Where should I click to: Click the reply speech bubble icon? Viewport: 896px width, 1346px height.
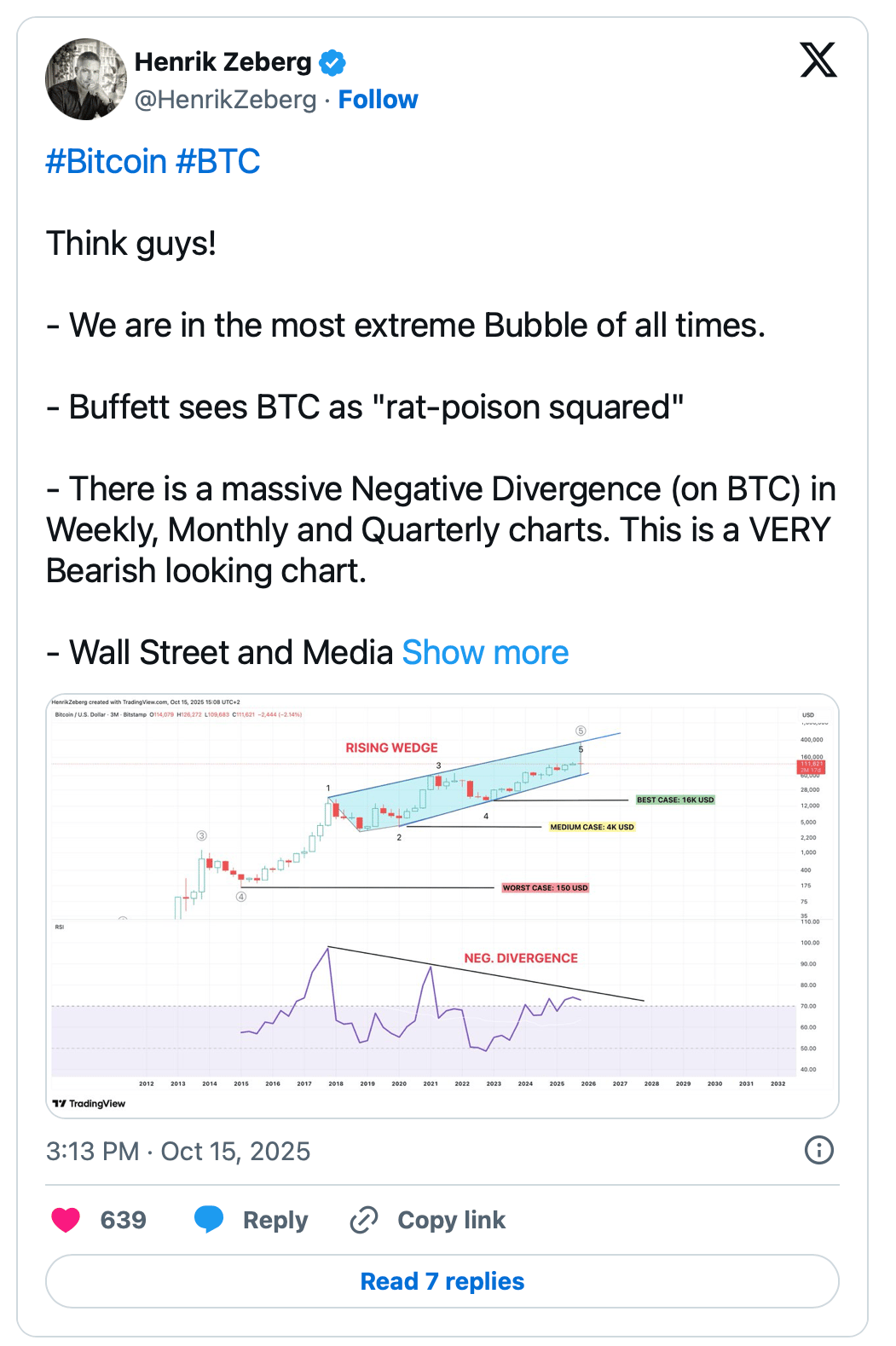pyautogui.click(x=209, y=1220)
